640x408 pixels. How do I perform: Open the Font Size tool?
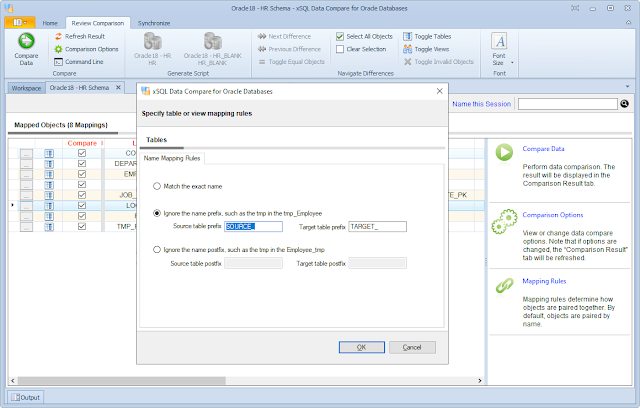499,49
